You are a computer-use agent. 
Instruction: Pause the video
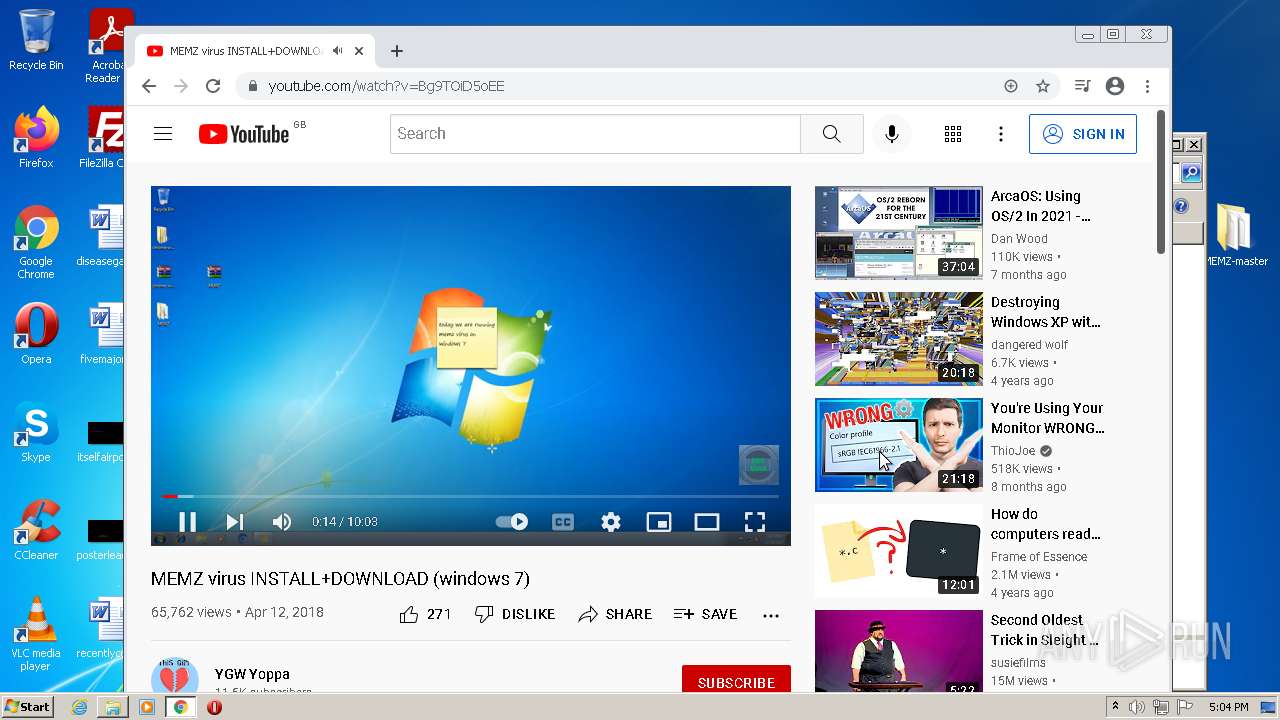187,521
